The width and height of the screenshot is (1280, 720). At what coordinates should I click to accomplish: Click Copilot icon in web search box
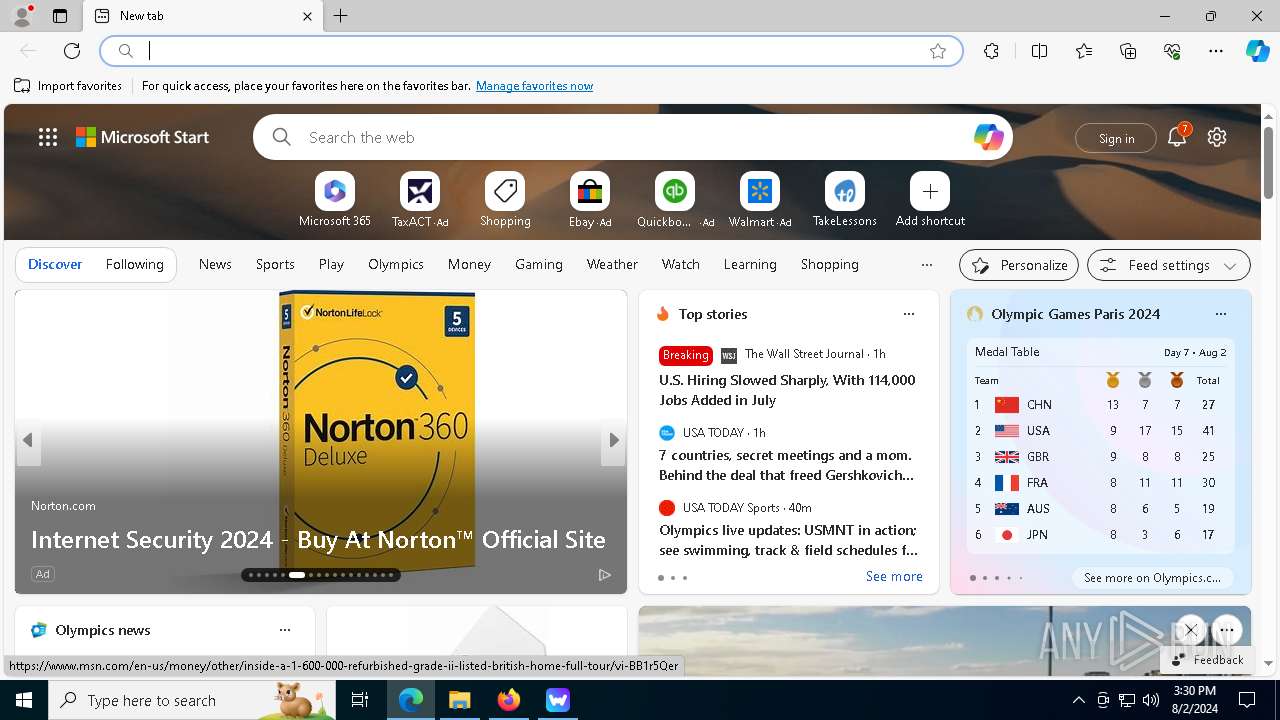coord(988,137)
